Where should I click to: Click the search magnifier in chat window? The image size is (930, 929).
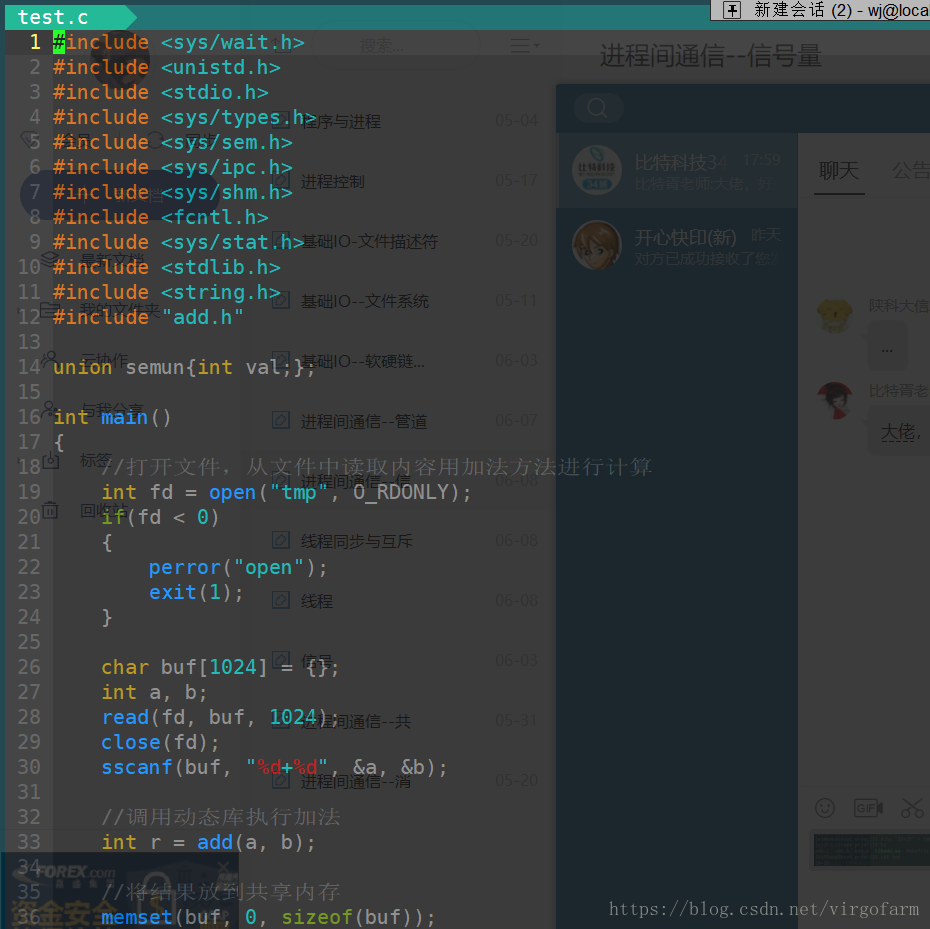[x=597, y=107]
